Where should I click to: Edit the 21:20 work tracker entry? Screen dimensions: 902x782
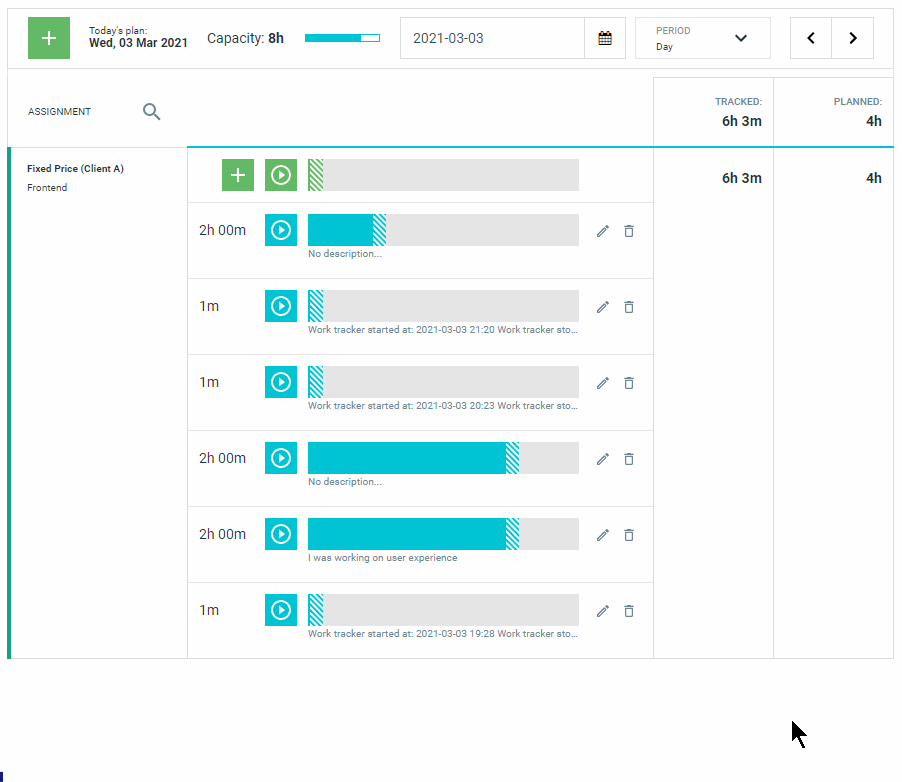coord(602,307)
